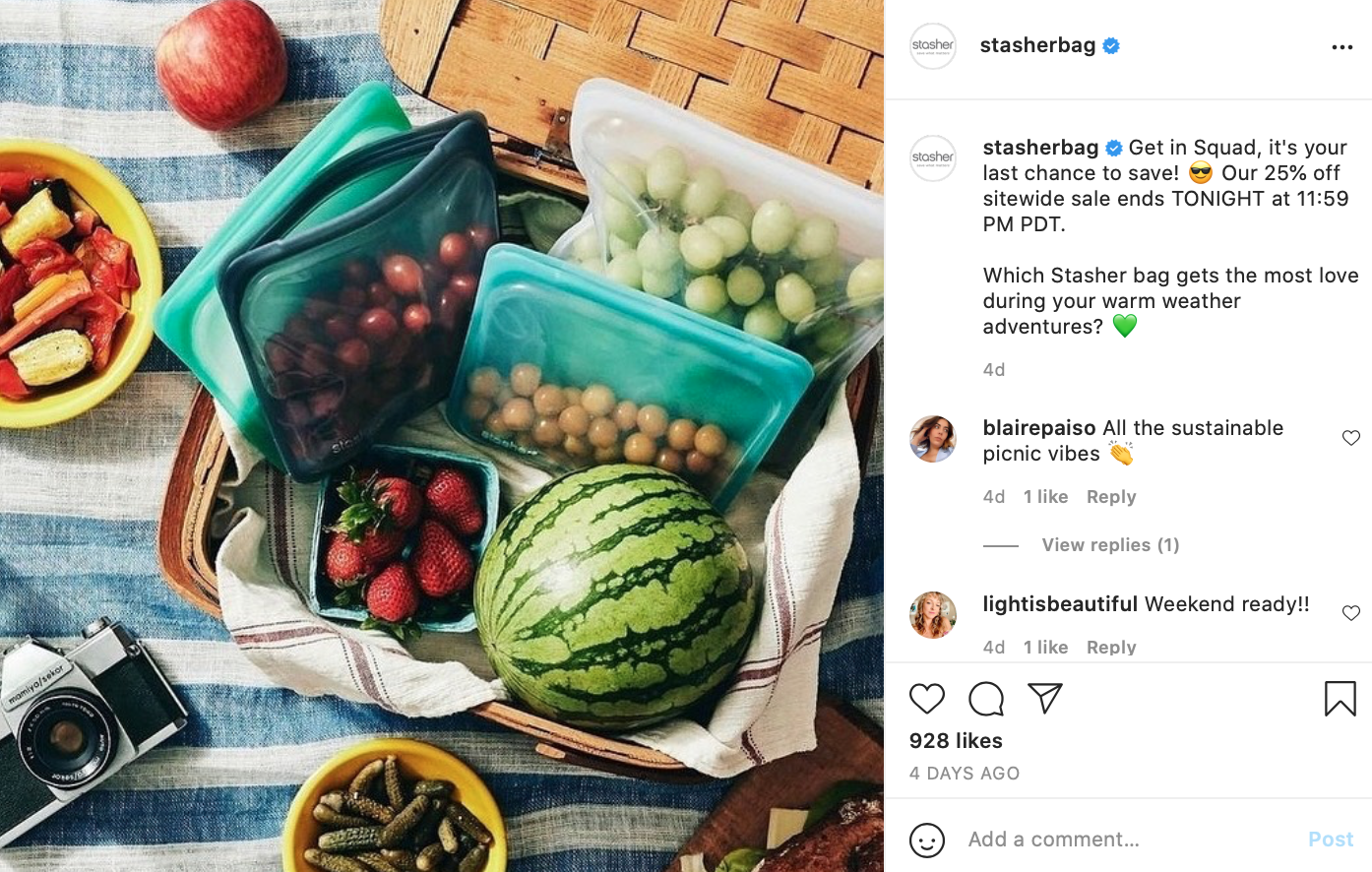Open the post options three-dot menu
The height and width of the screenshot is (872, 1372).
1342,45
